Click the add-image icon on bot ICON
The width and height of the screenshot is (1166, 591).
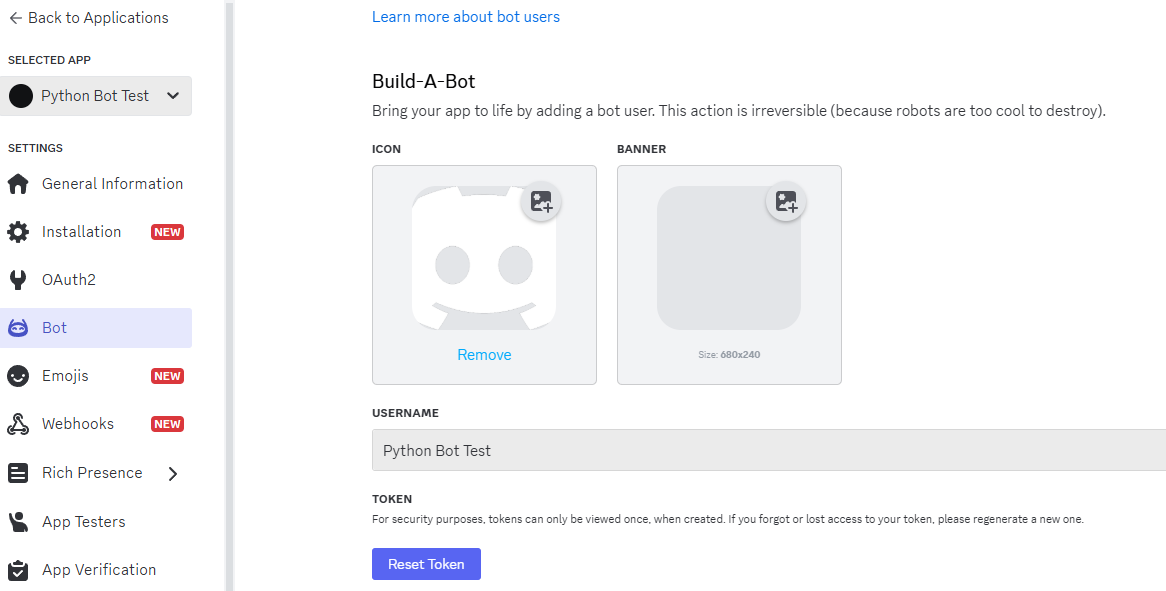click(x=541, y=201)
